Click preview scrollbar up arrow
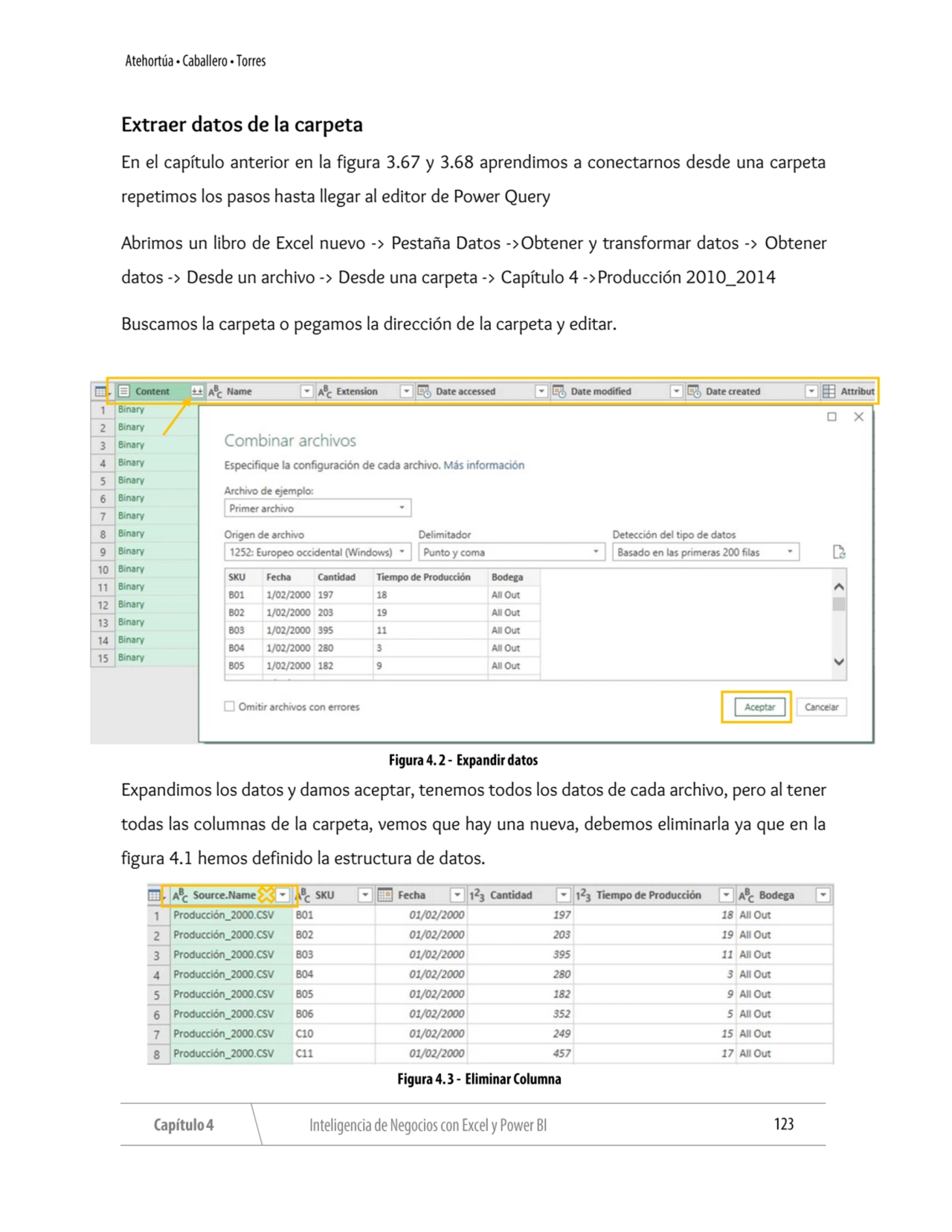This screenshot has width=952, height=1232. click(x=839, y=587)
